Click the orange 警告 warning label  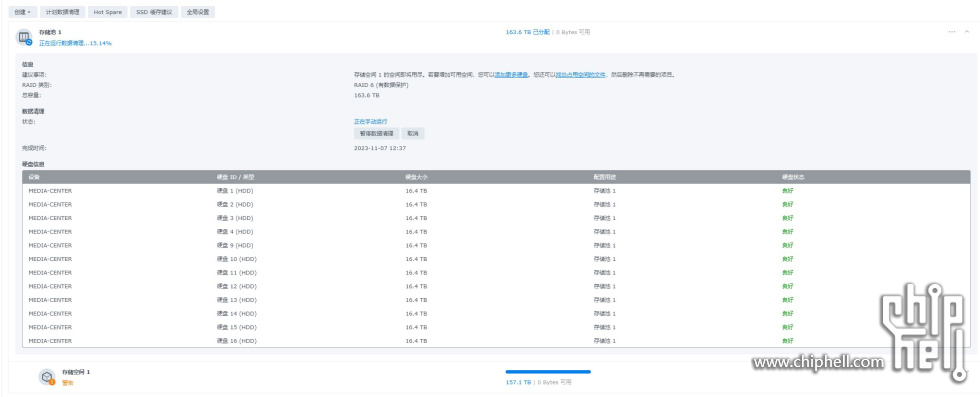click(68, 383)
